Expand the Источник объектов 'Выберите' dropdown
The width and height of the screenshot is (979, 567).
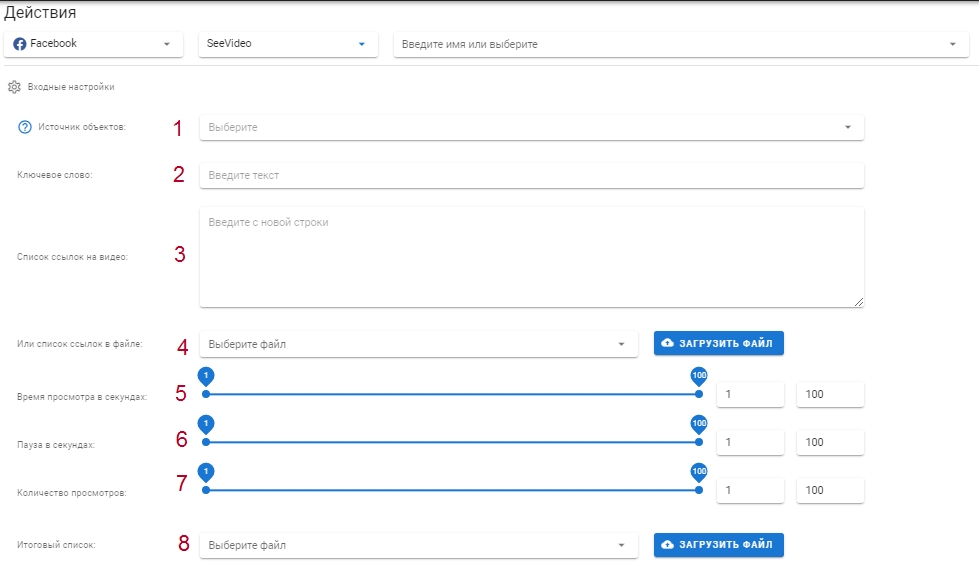point(531,127)
